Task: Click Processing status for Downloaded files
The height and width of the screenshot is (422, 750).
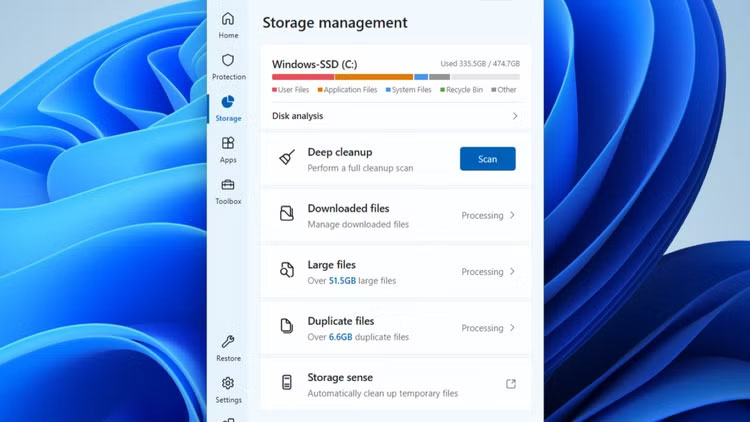Action: coord(482,215)
